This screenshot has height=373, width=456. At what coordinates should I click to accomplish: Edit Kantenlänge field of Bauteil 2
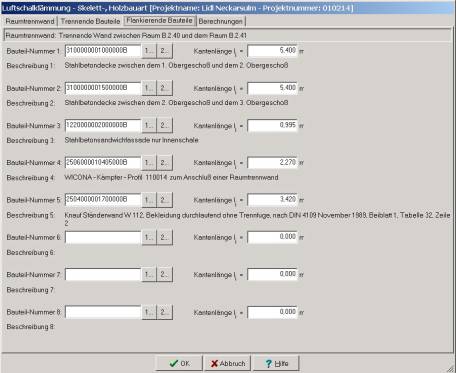click(x=272, y=88)
